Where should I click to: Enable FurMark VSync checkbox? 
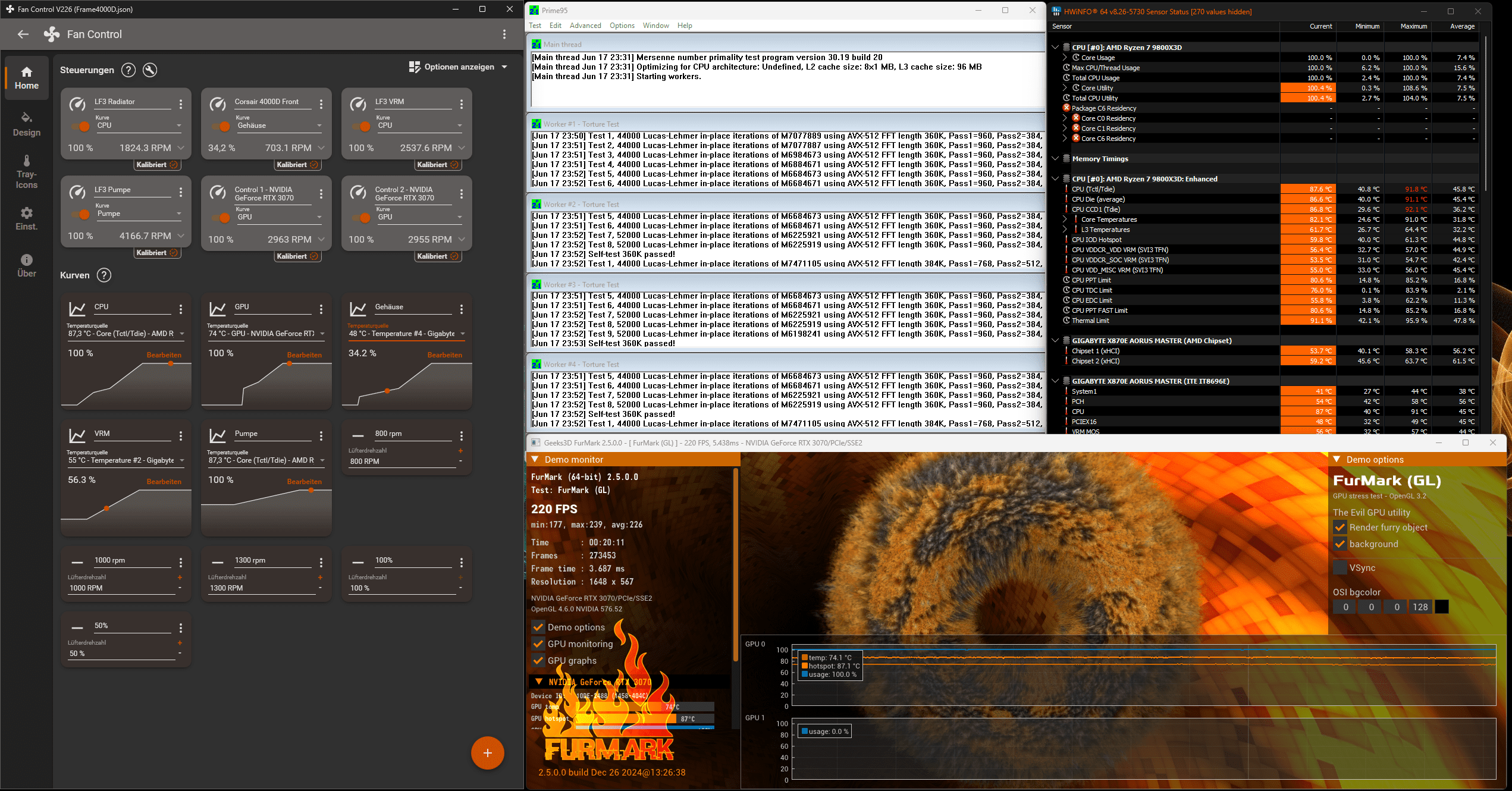[1340, 568]
